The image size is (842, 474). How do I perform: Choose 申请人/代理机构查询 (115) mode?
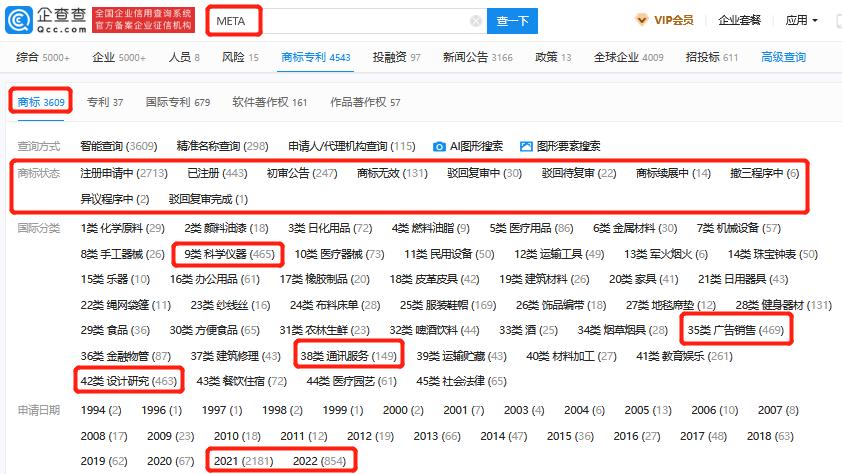pyautogui.click(x=352, y=146)
